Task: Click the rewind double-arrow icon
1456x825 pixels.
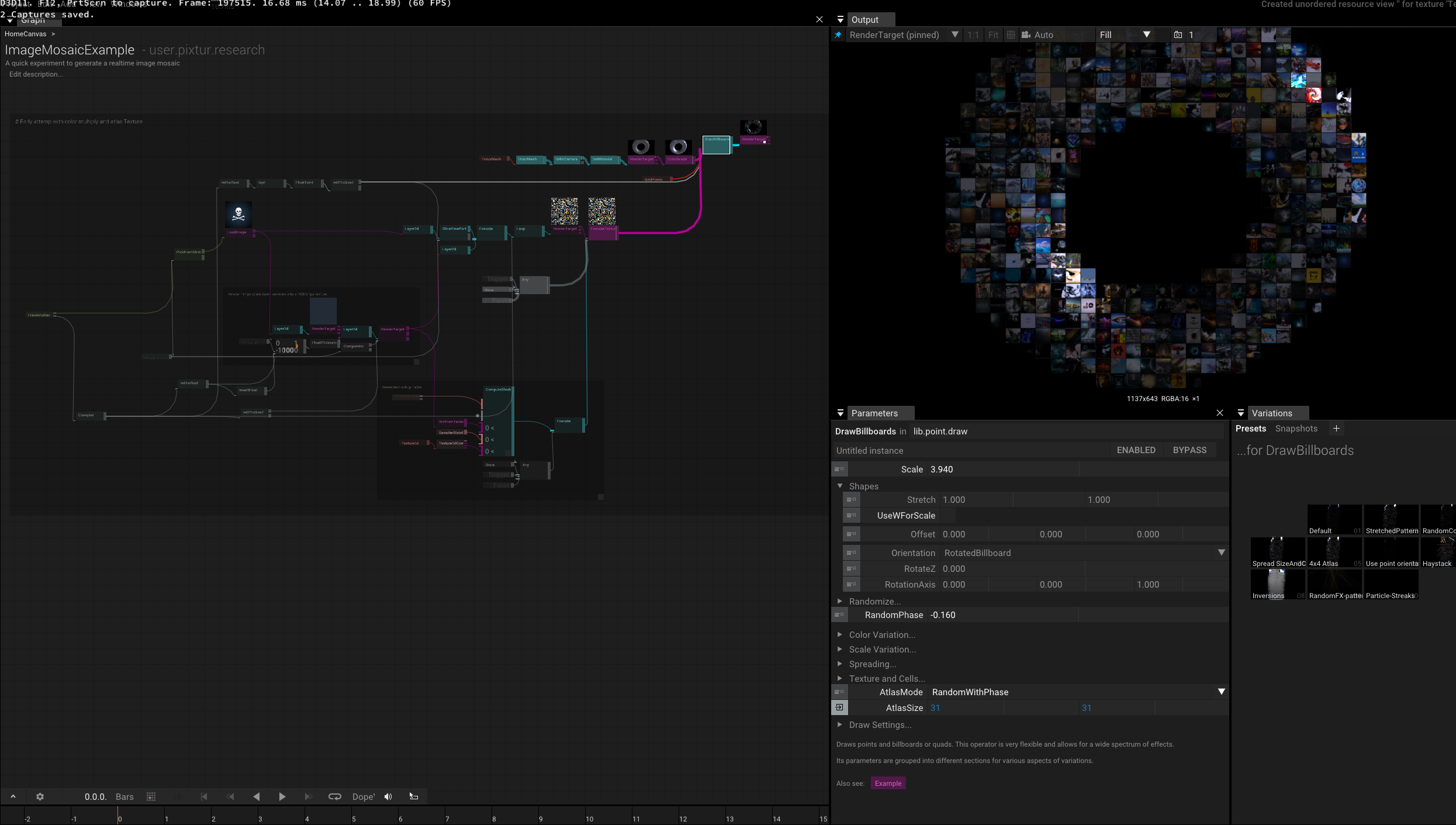Action: tap(230, 796)
